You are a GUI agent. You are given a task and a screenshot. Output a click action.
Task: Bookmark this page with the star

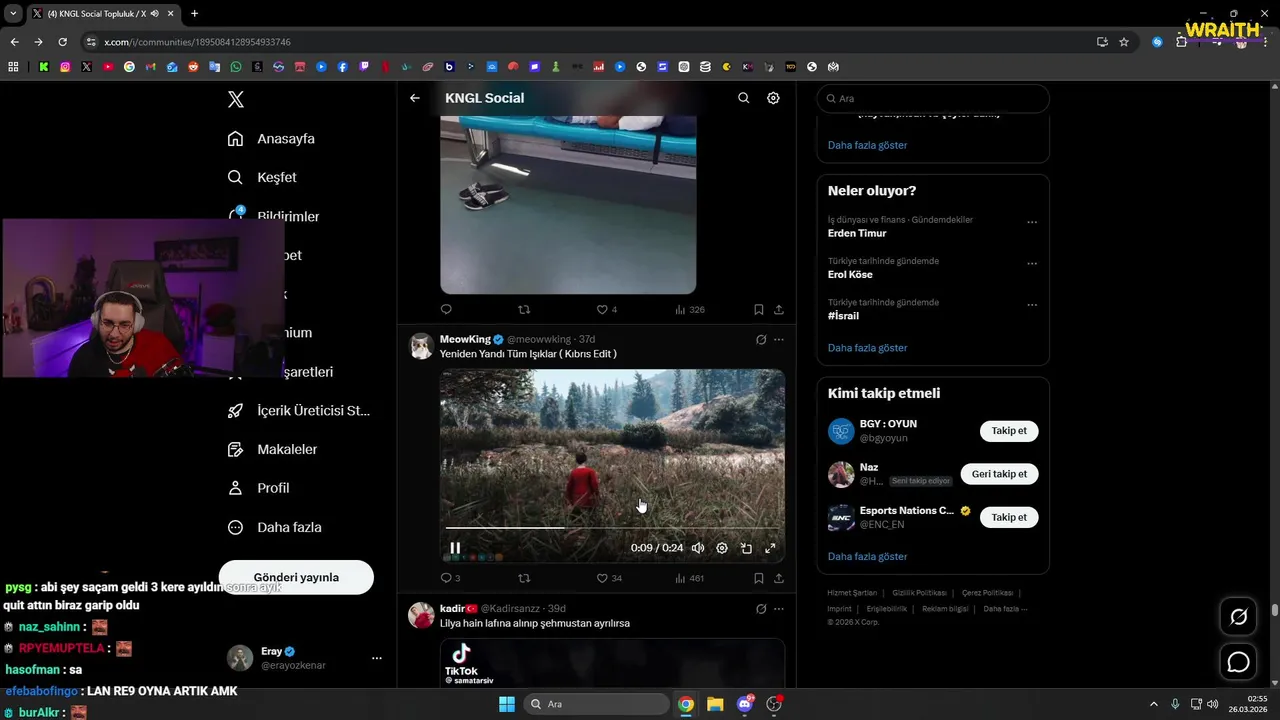click(x=1124, y=42)
